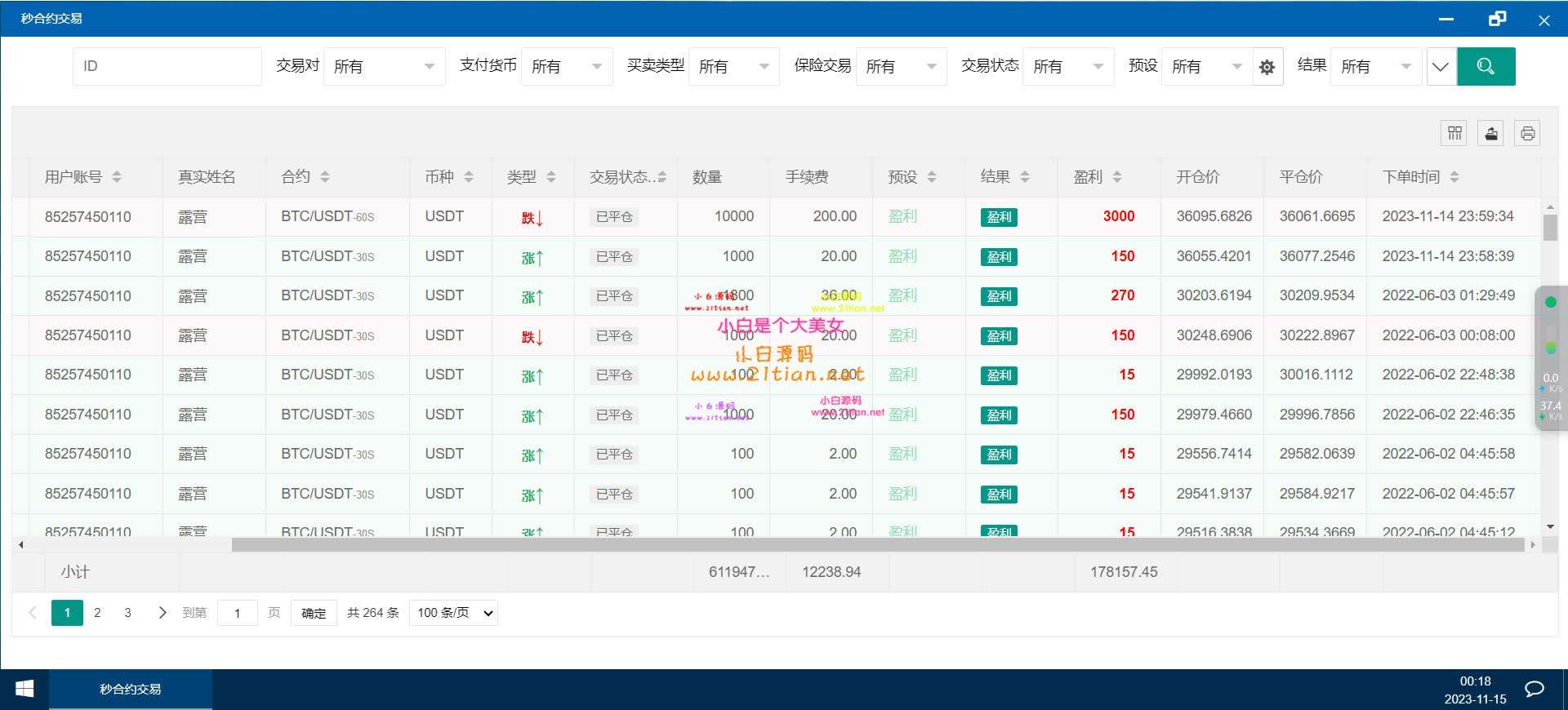Click 盈利 badge in 23:58:39 row

coord(999,257)
